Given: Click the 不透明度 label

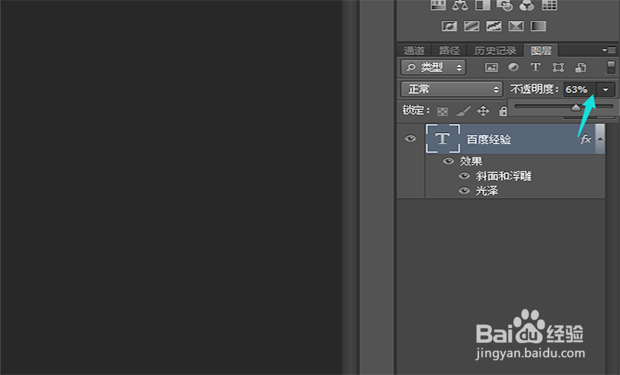Looking at the screenshot, I should tap(534, 89).
